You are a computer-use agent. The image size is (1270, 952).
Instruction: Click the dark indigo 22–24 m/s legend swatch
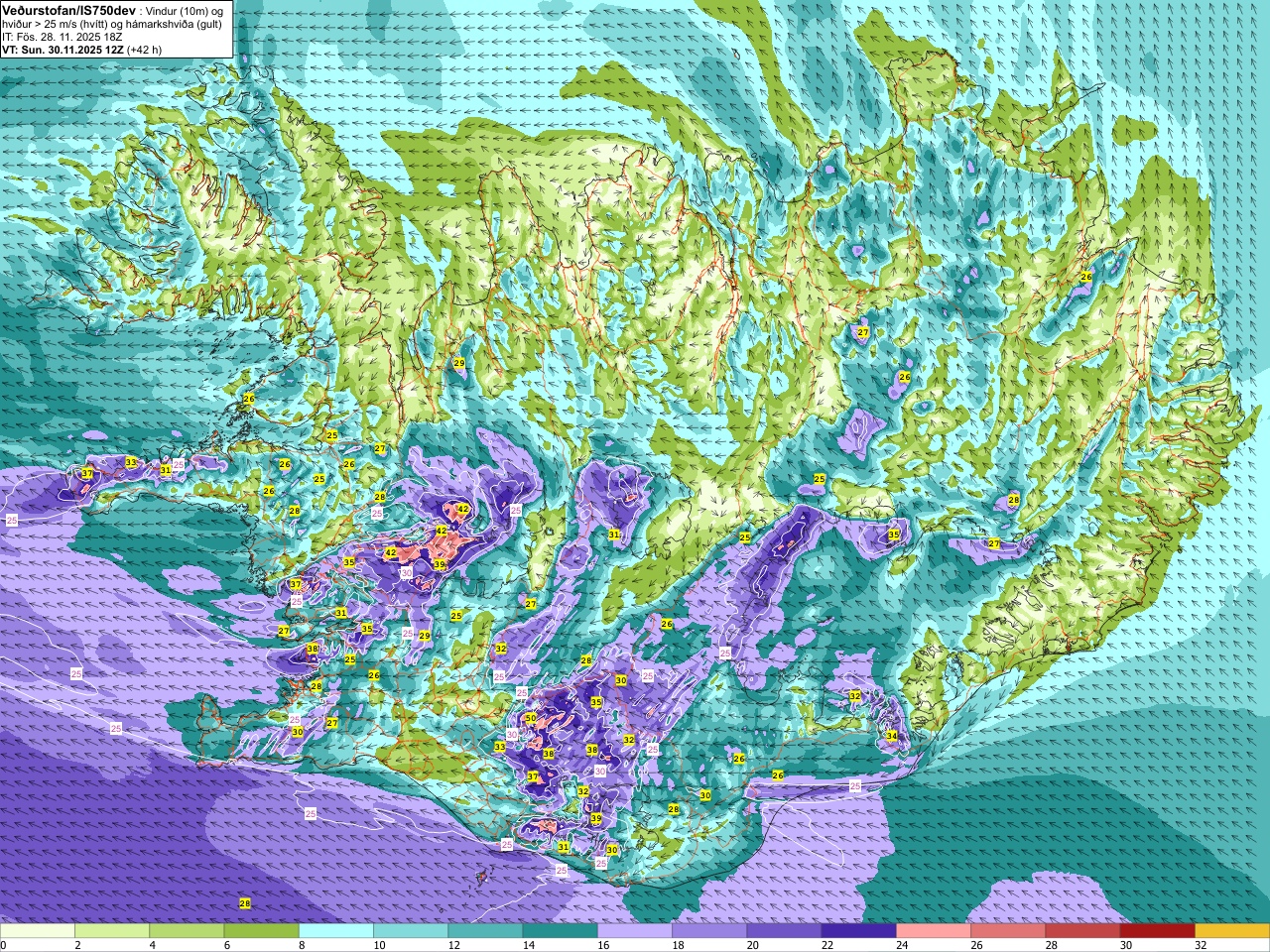point(858,931)
